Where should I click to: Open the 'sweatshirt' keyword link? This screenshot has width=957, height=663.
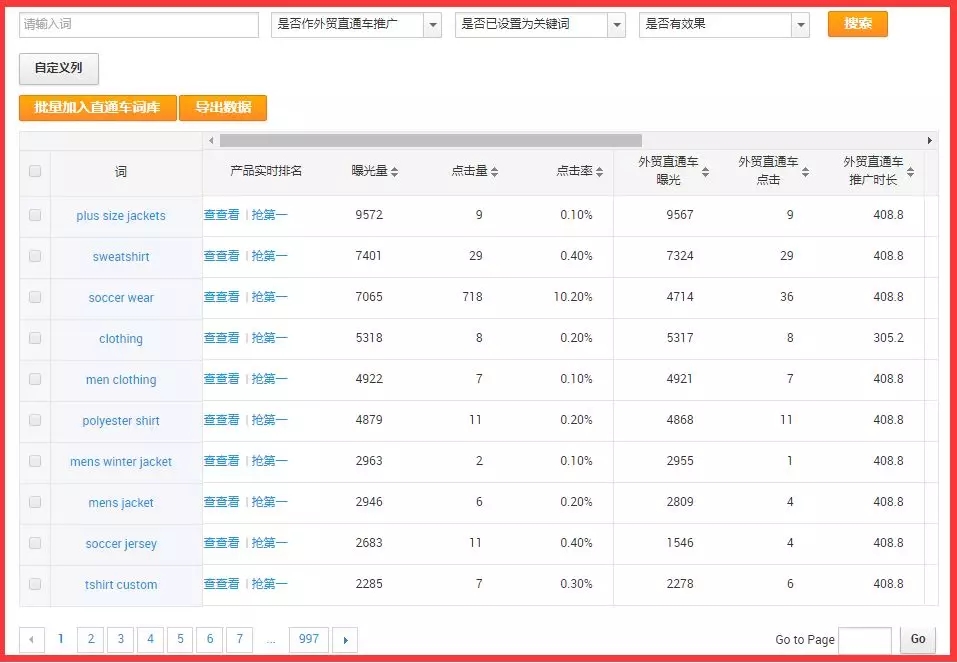coord(121,257)
